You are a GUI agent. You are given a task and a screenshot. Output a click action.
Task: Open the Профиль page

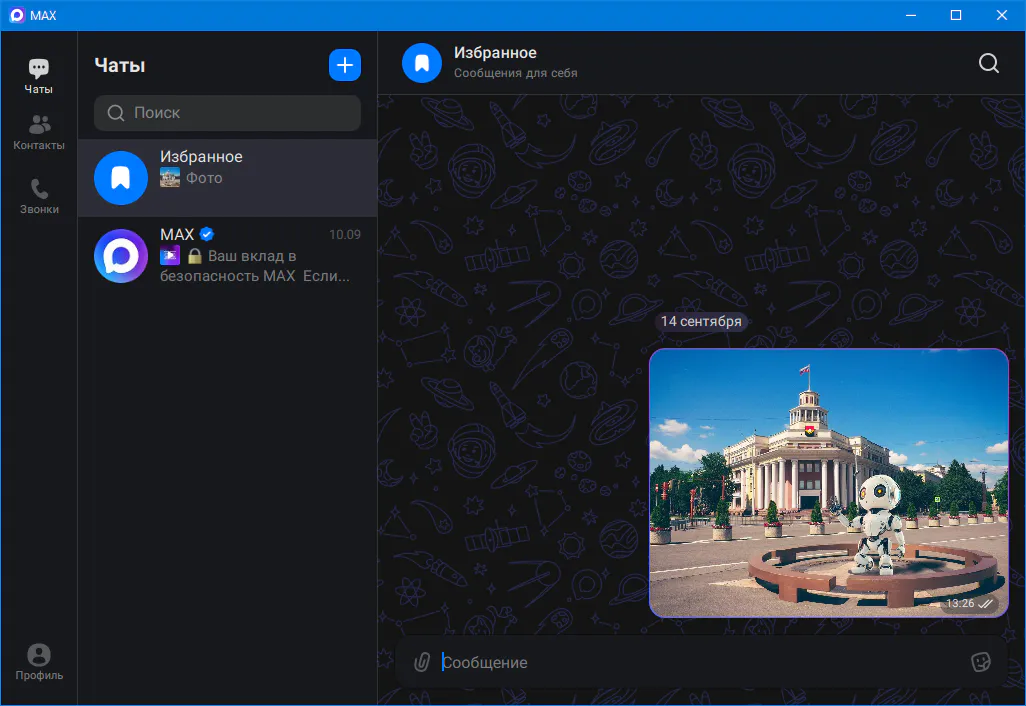(x=39, y=663)
